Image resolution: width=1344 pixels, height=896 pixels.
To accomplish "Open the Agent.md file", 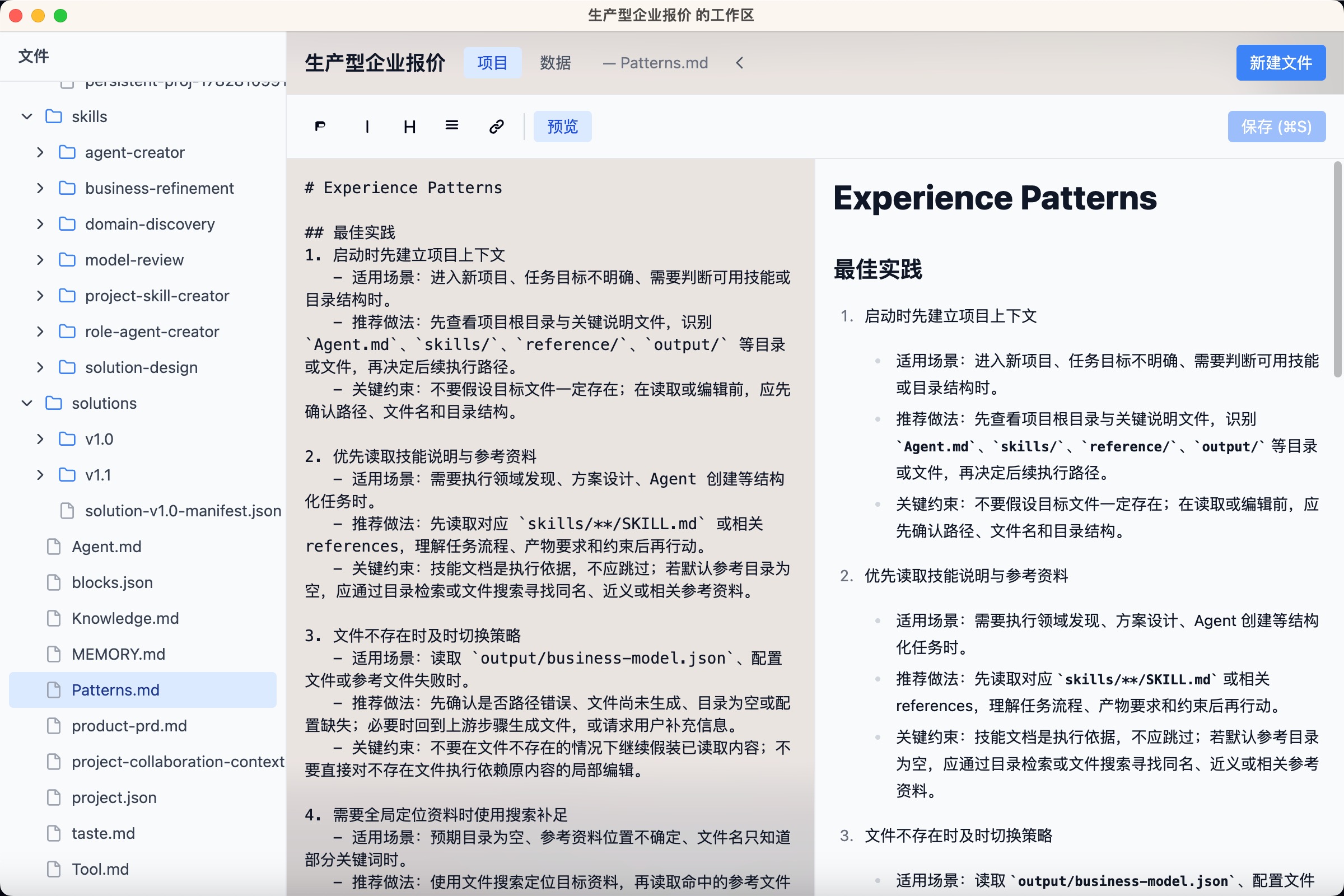I will point(143,547).
